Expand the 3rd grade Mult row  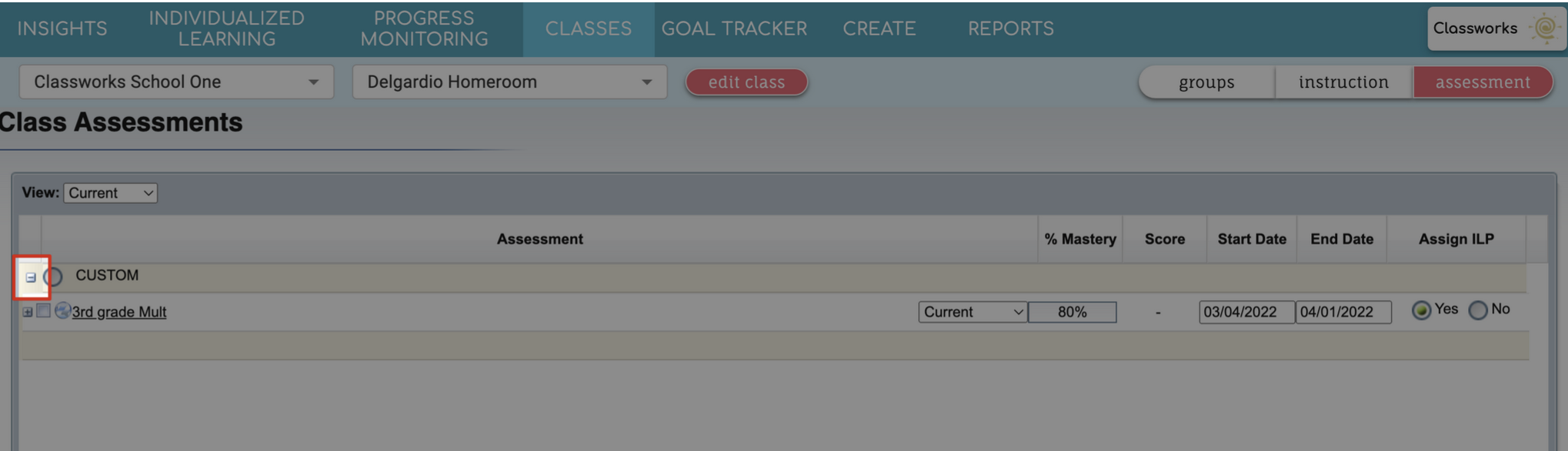[x=27, y=311]
